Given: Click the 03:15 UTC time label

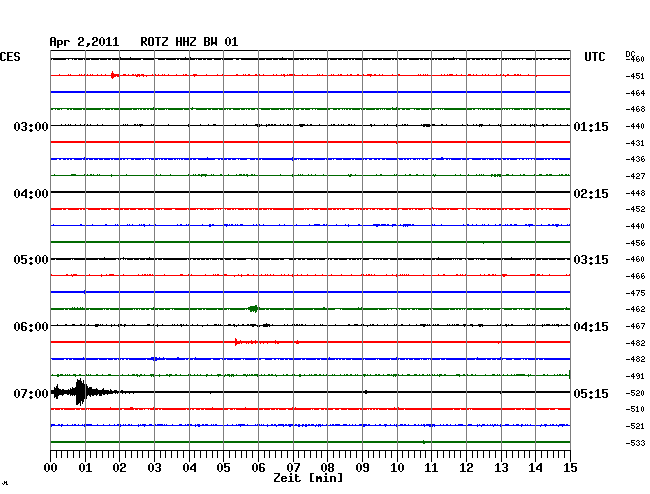Looking at the screenshot, I should point(591,260).
